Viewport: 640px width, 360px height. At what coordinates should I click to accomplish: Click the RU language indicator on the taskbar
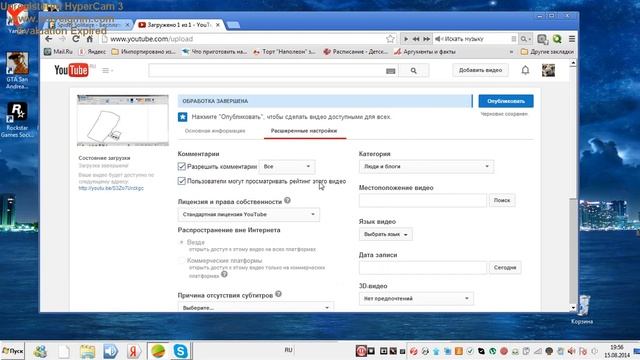[289, 350]
